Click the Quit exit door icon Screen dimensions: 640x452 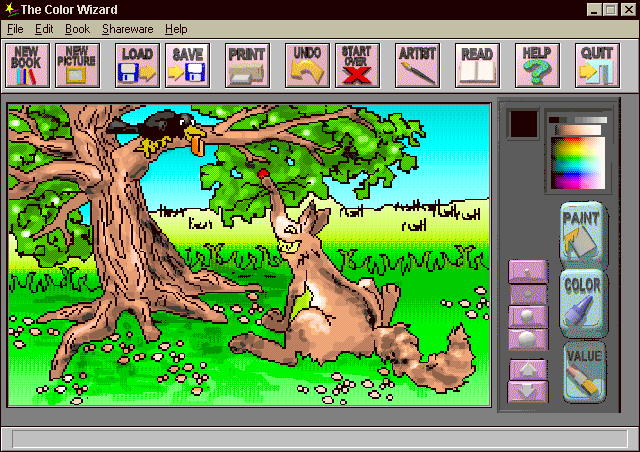598,66
